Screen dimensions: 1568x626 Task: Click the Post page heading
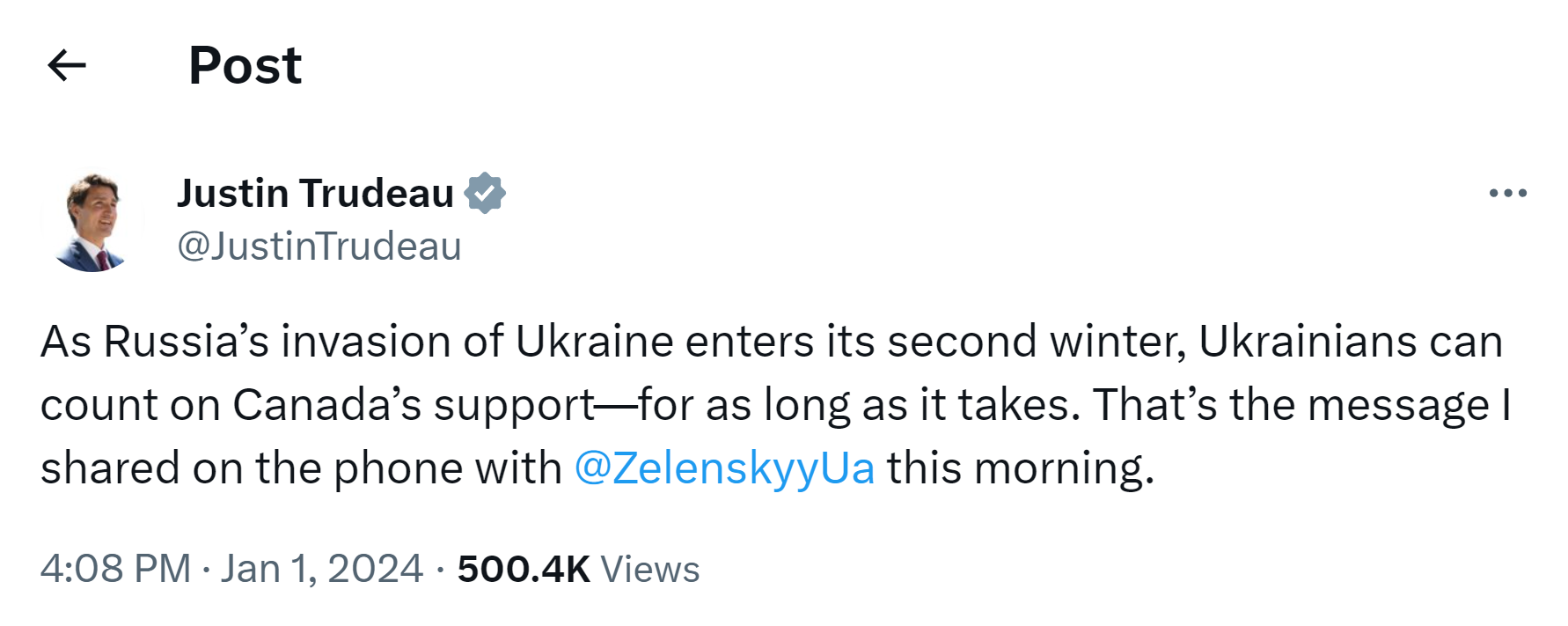245,65
